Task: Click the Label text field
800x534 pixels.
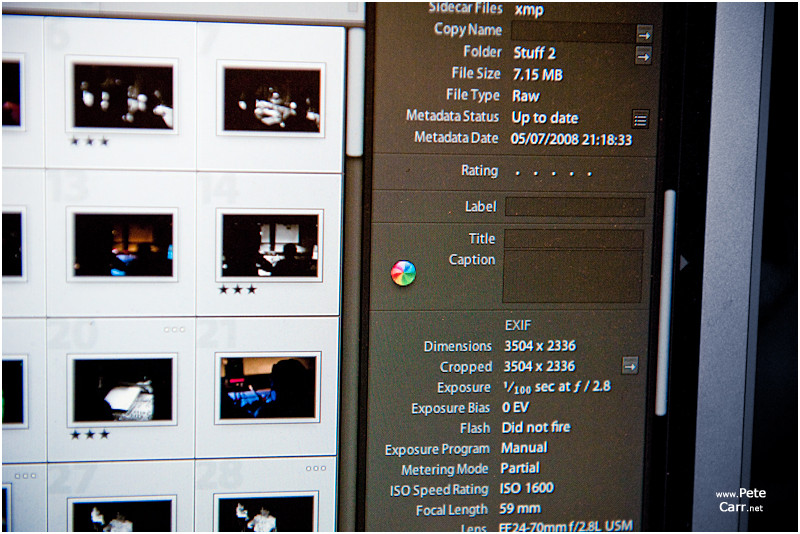Action: (574, 207)
